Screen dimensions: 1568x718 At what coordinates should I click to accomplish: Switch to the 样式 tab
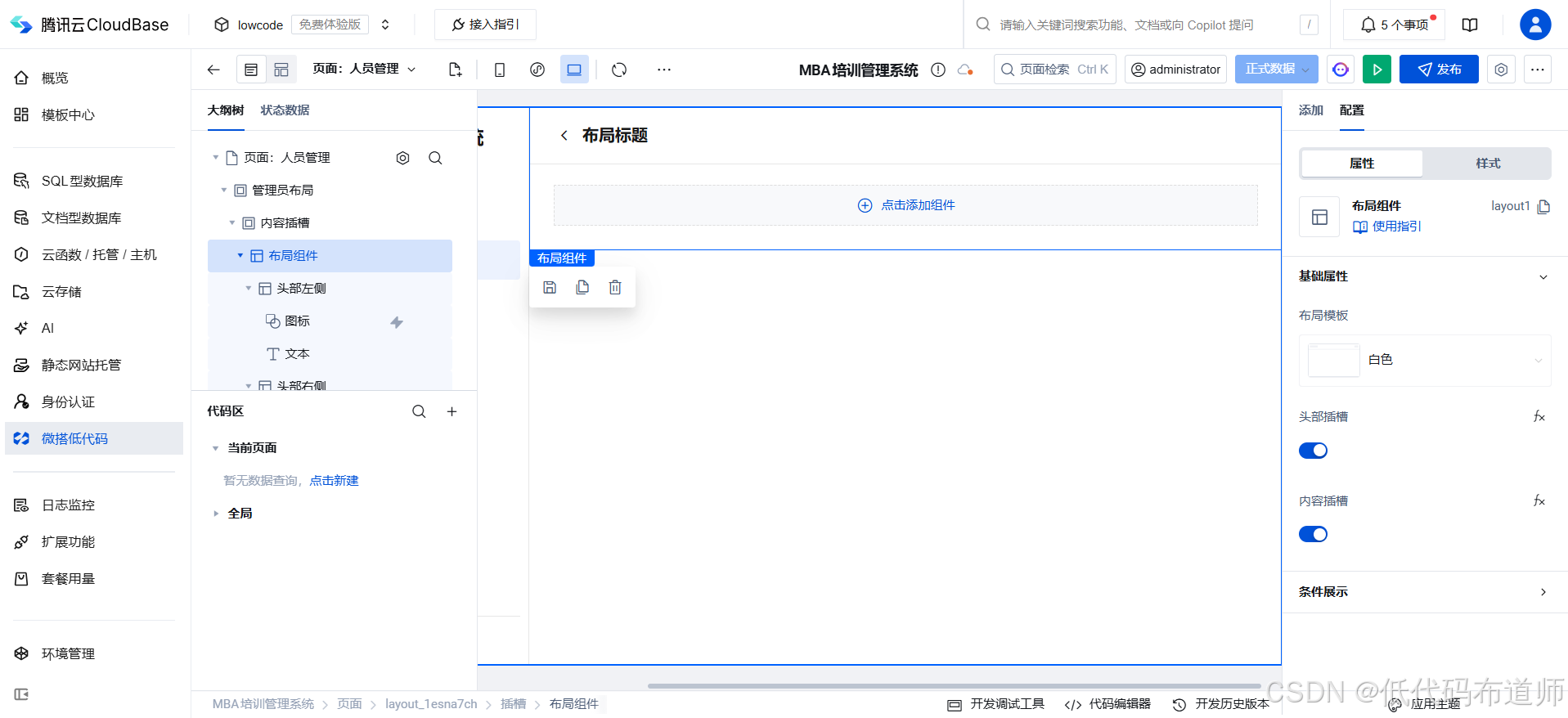point(1488,164)
